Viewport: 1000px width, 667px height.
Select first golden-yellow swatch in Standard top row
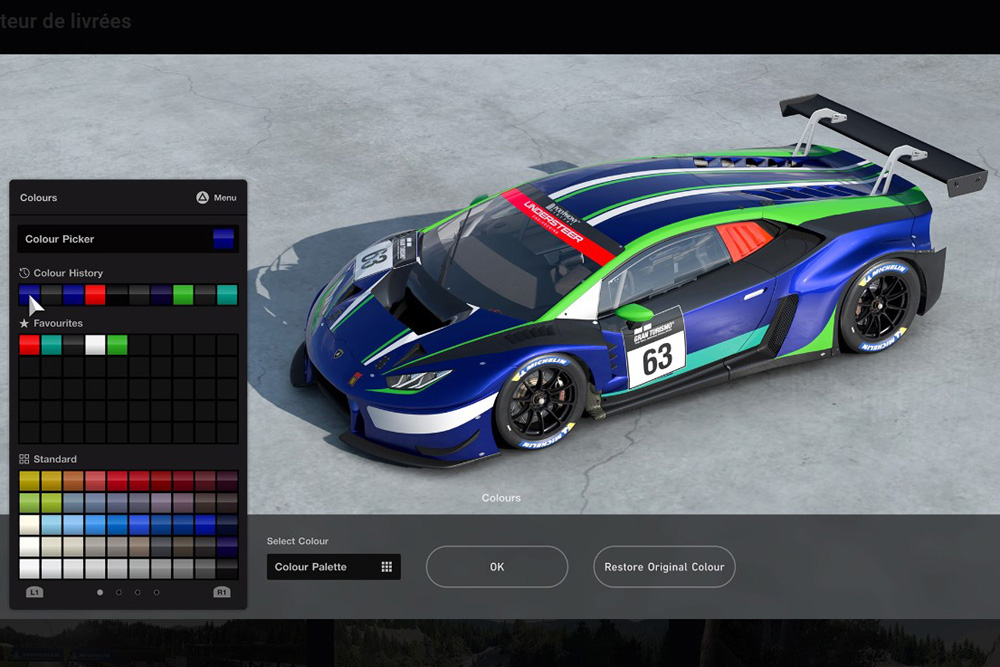pos(29,481)
